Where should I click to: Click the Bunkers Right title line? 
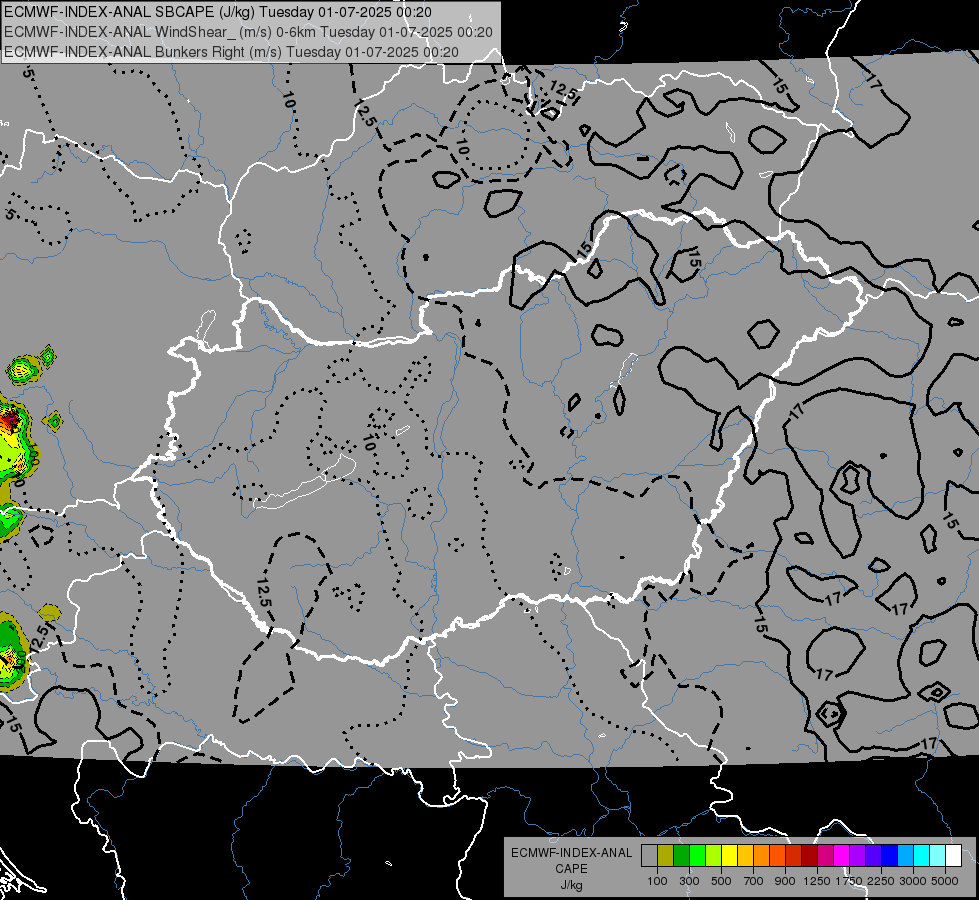pos(231,52)
